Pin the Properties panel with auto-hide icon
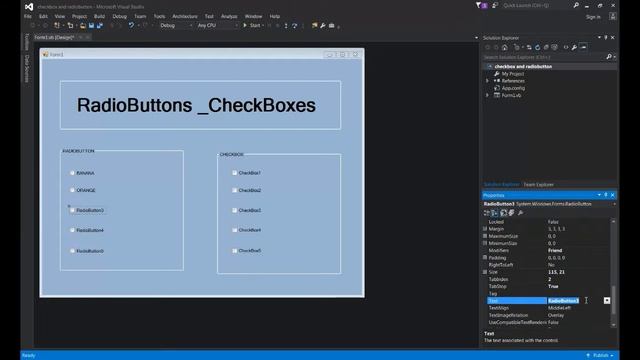Viewport: 640px width, 360px height. [606, 195]
